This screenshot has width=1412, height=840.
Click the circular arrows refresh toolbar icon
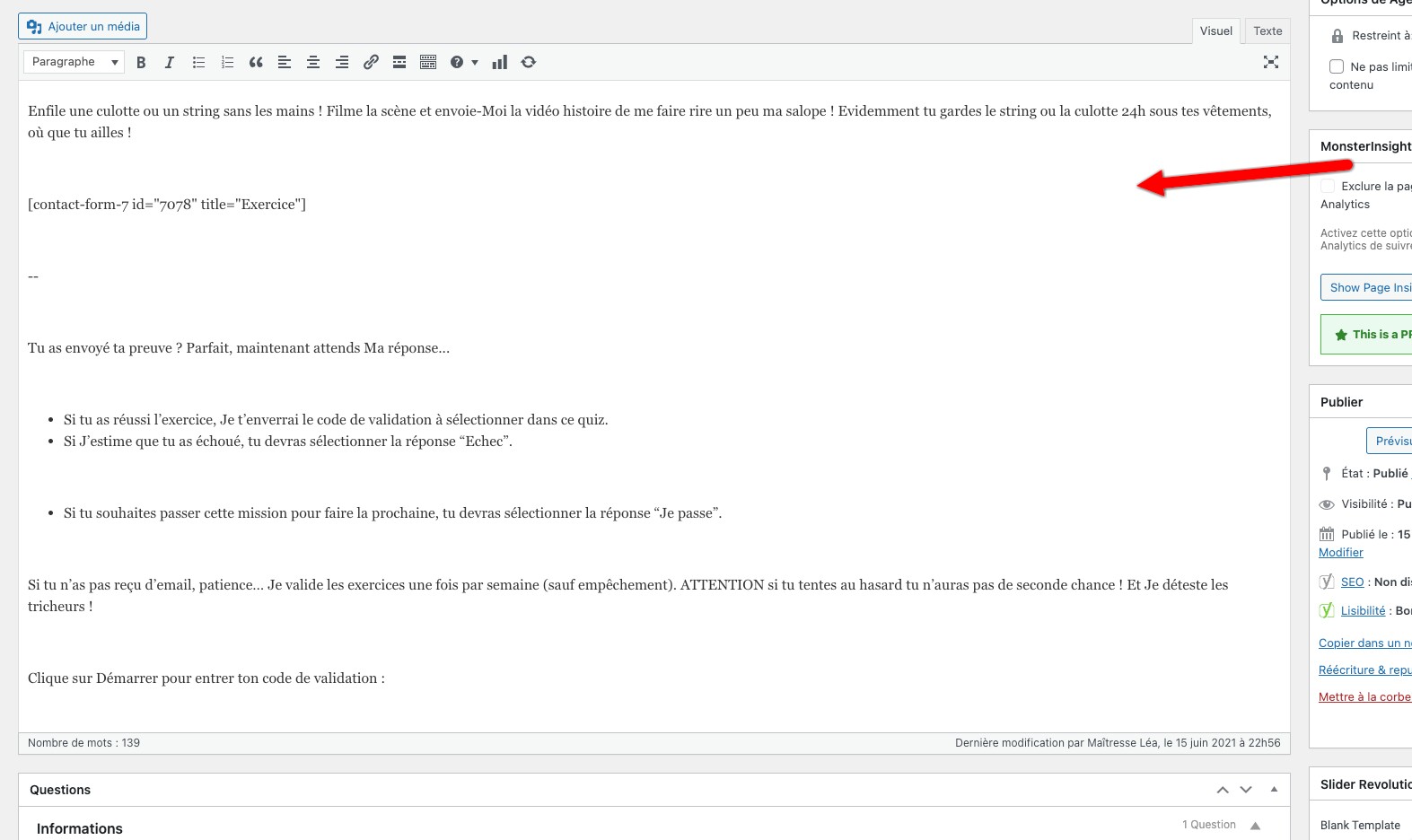point(529,62)
